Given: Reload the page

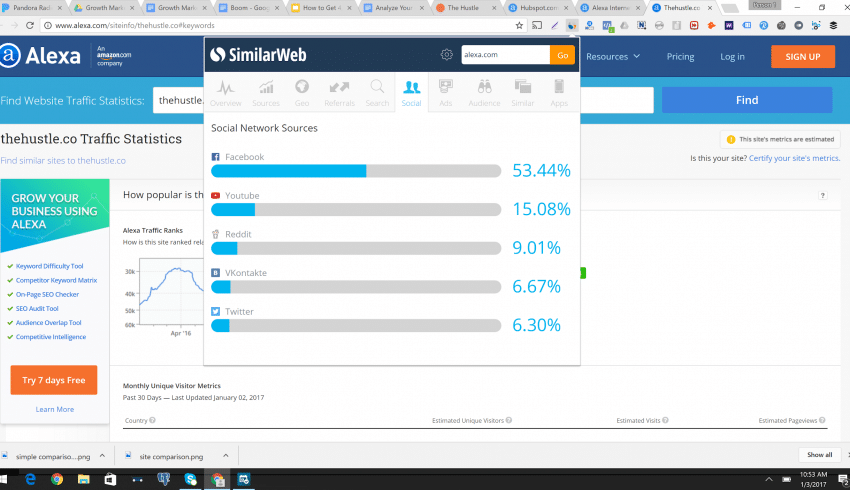Looking at the screenshot, I should click(x=30, y=25).
